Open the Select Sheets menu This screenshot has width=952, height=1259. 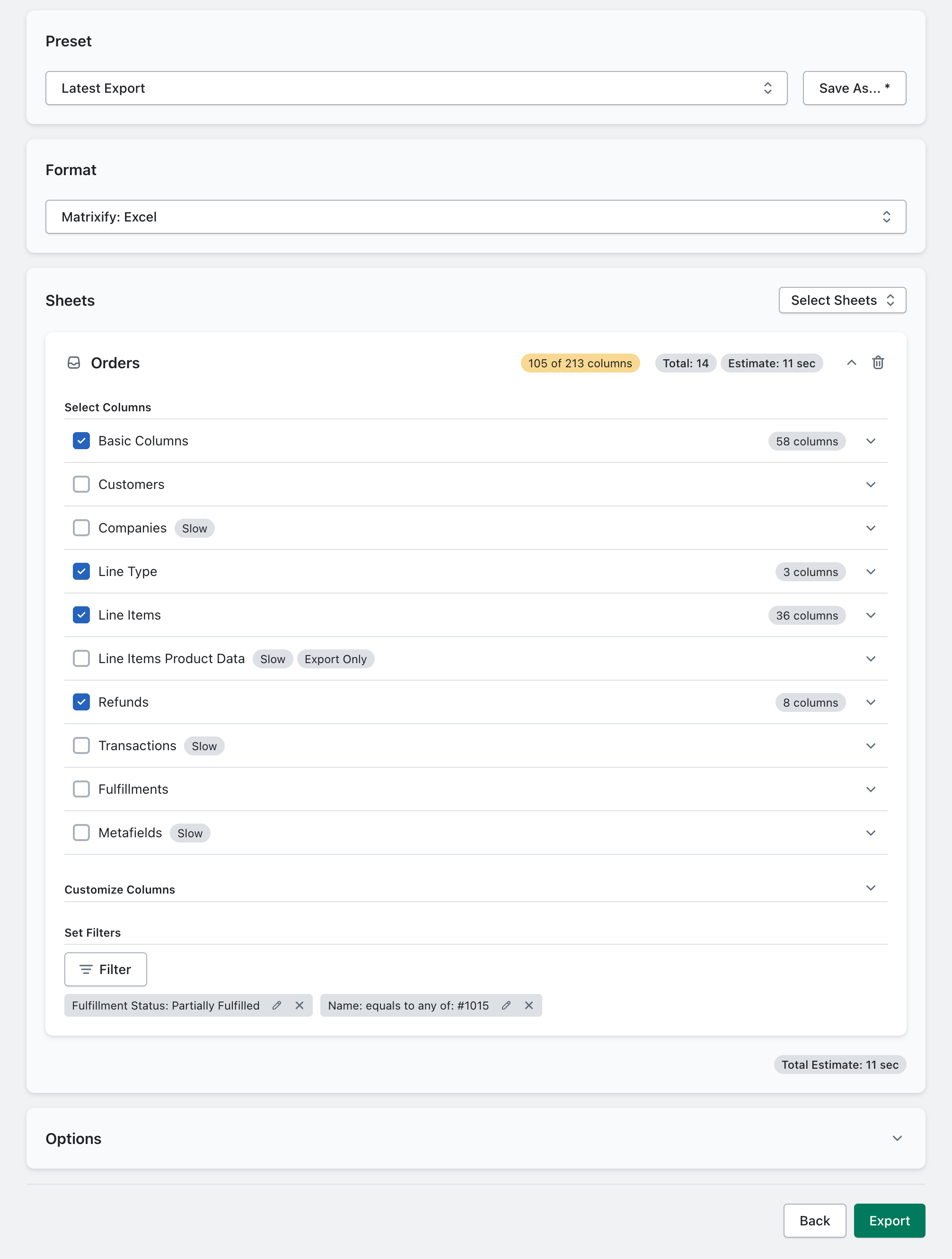(x=842, y=300)
